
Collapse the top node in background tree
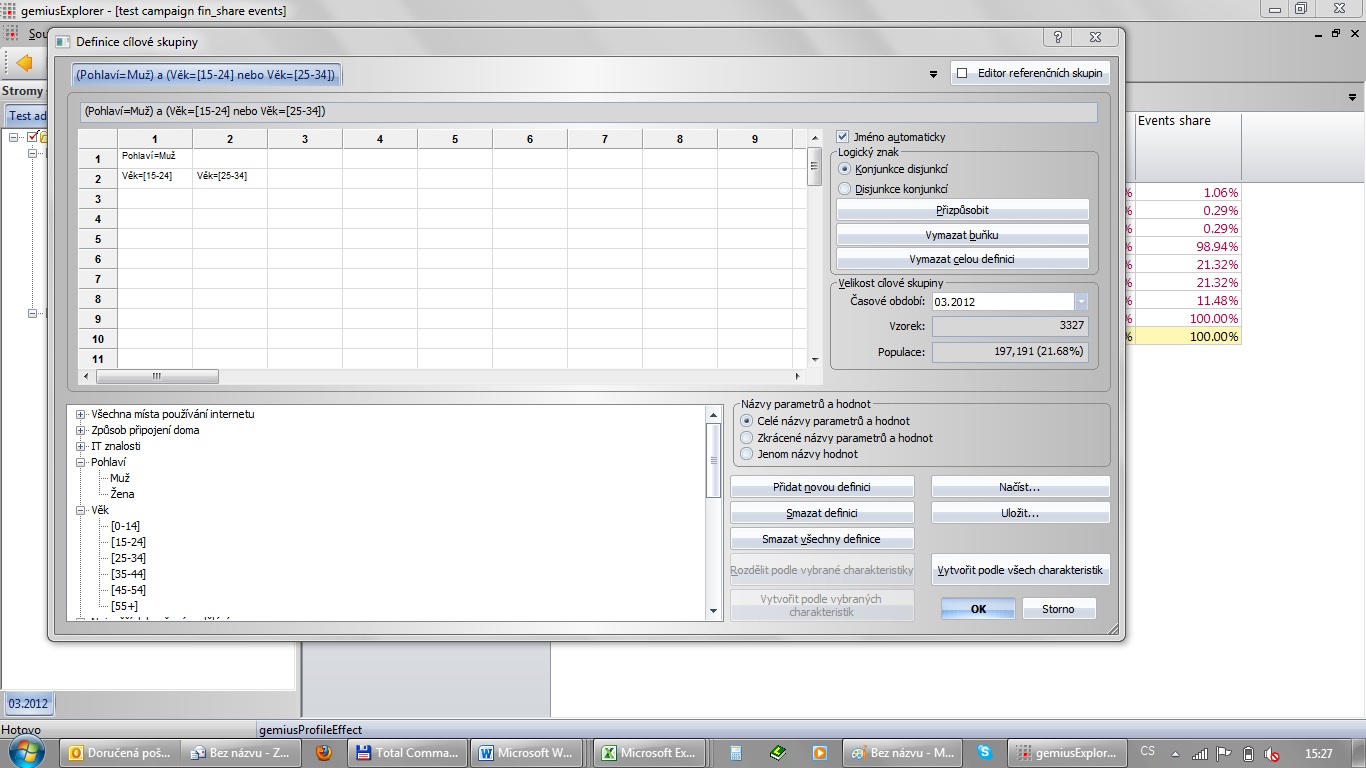click(15, 137)
